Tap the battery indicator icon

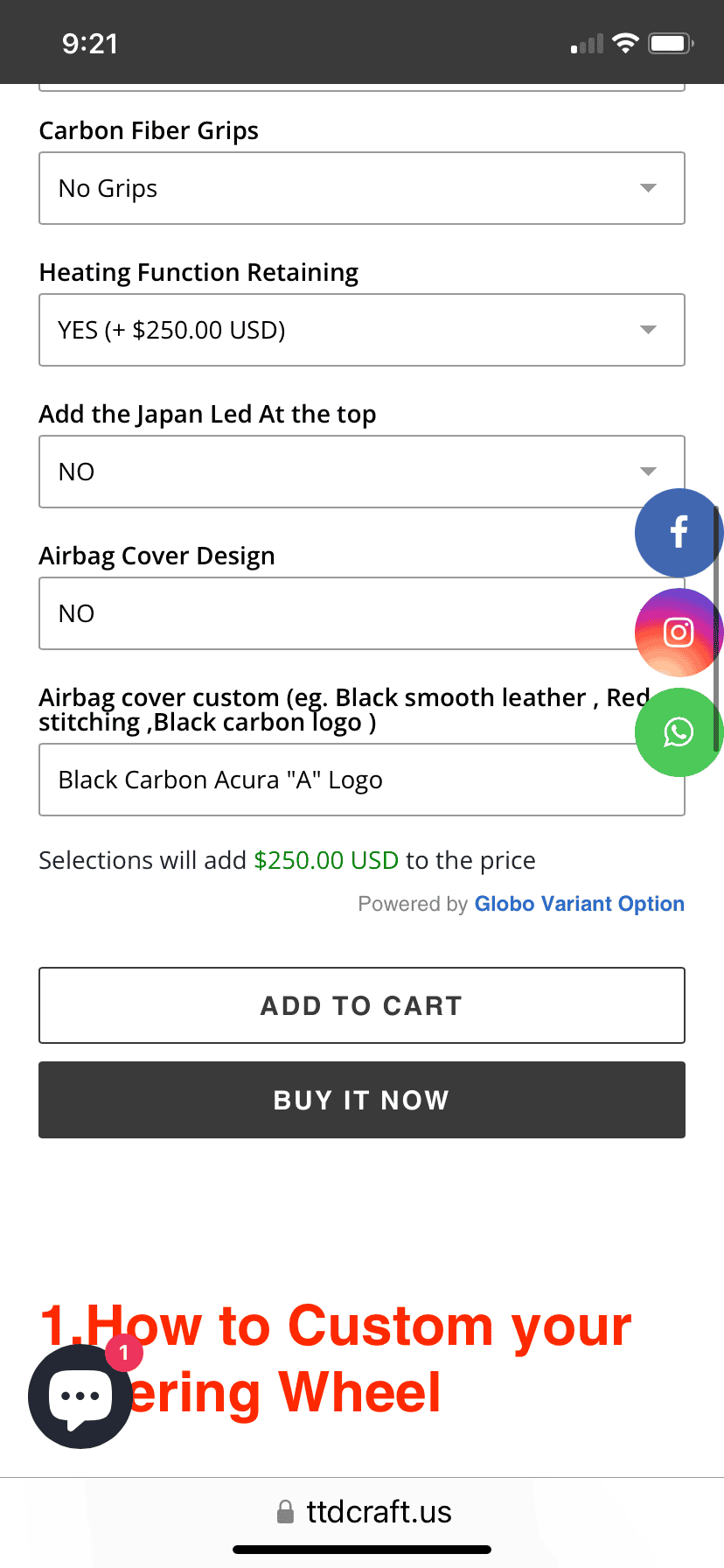pos(671,44)
